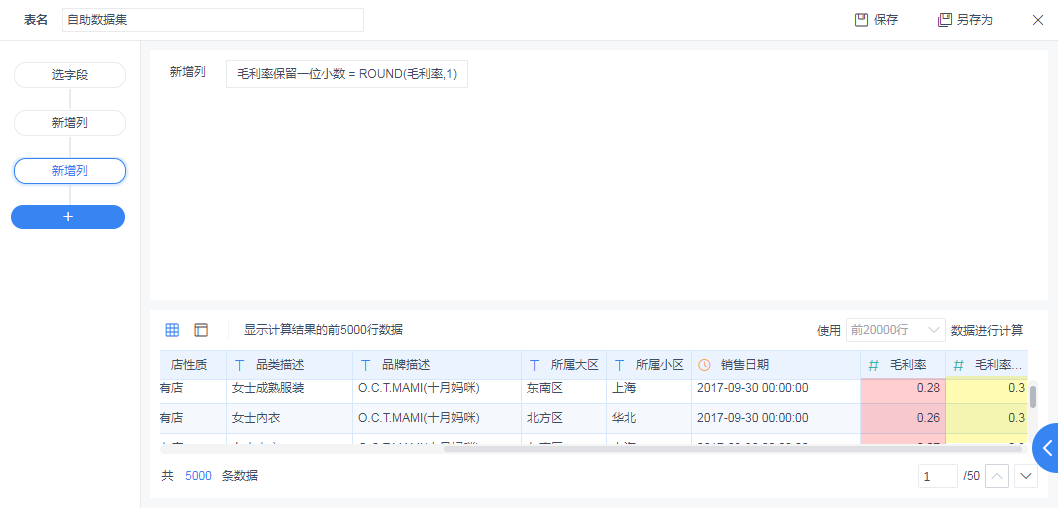Screen dimensions: 1058x508
Task: Close the dataset editor window
Action: coord(1038,20)
